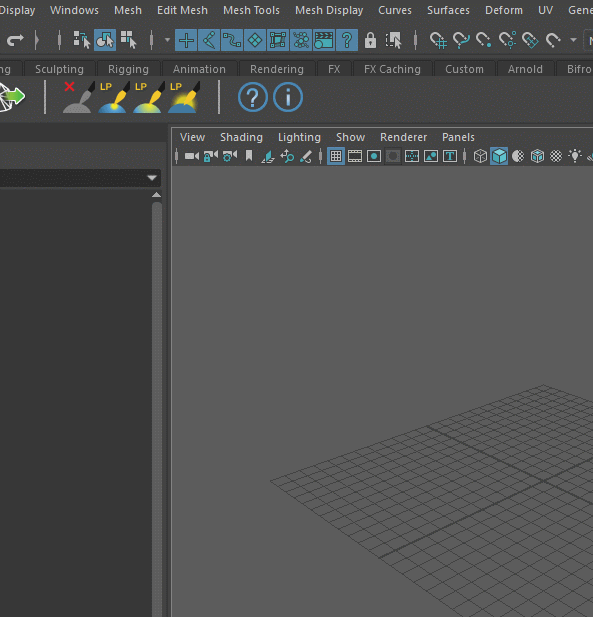Click the Redo arrow icon
Viewport: 593px width, 617px height.
15,40
